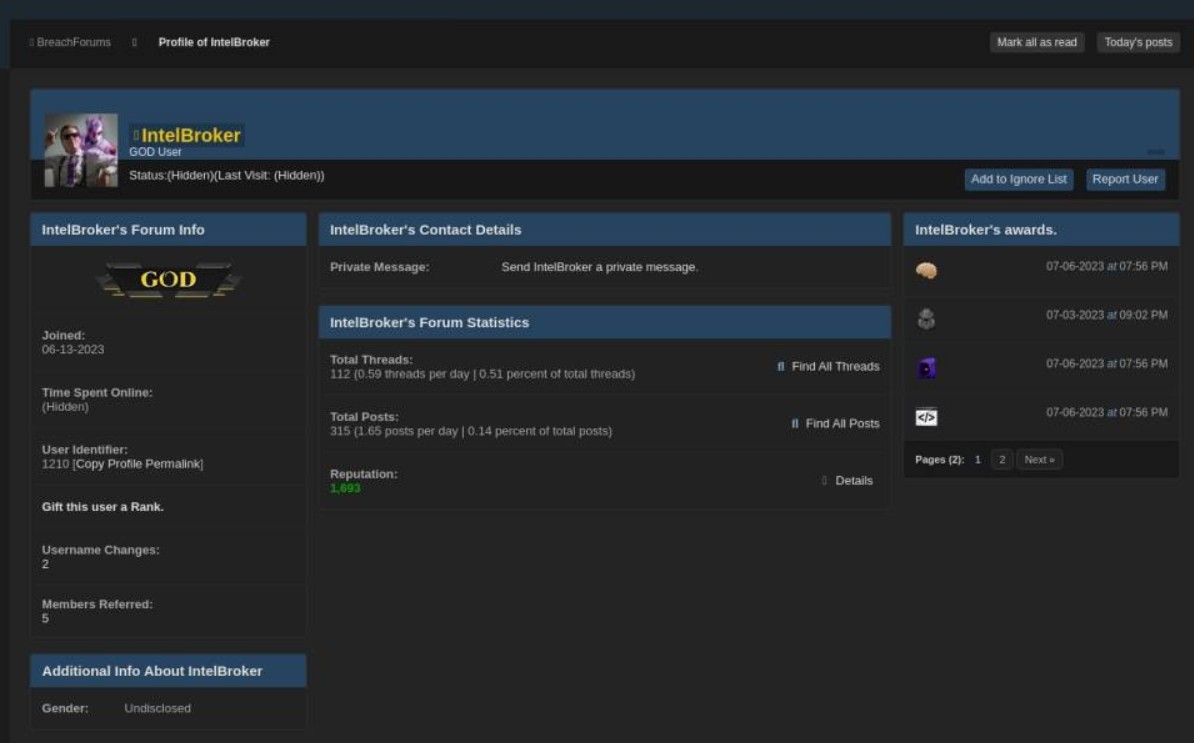Click Next » in awards pagination
This screenshot has width=1194, height=743.
coord(1040,460)
